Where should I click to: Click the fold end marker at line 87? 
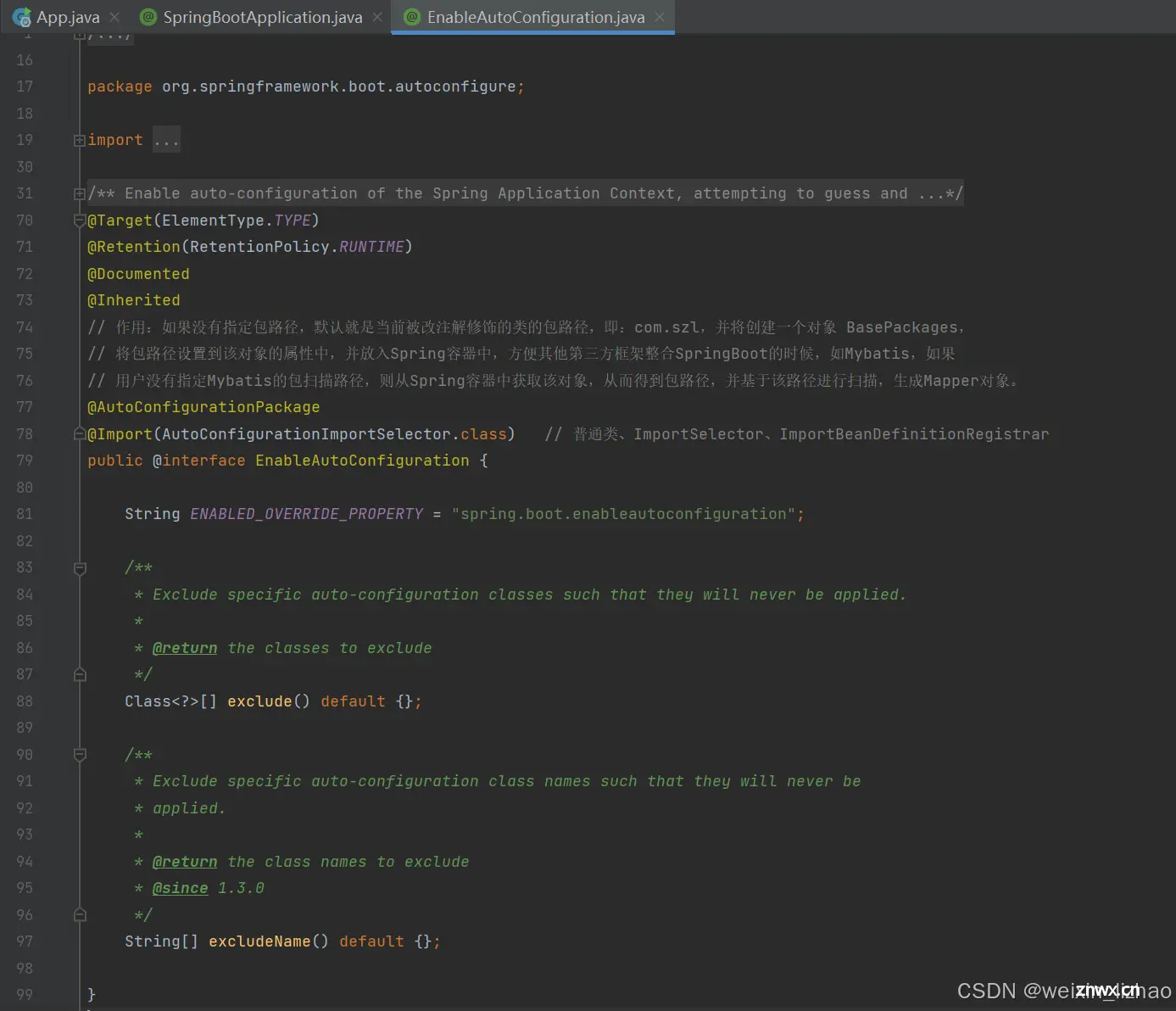tap(80, 674)
